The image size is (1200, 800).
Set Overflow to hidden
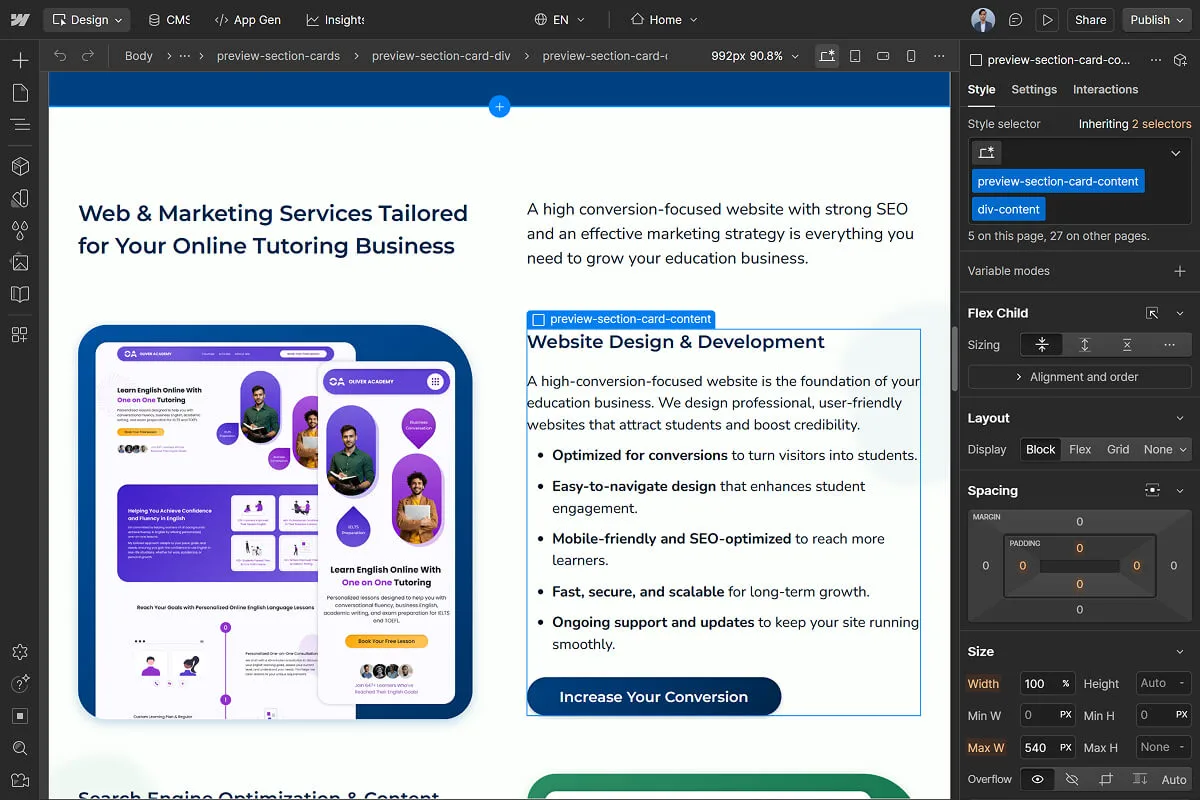(x=1071, y=778)
